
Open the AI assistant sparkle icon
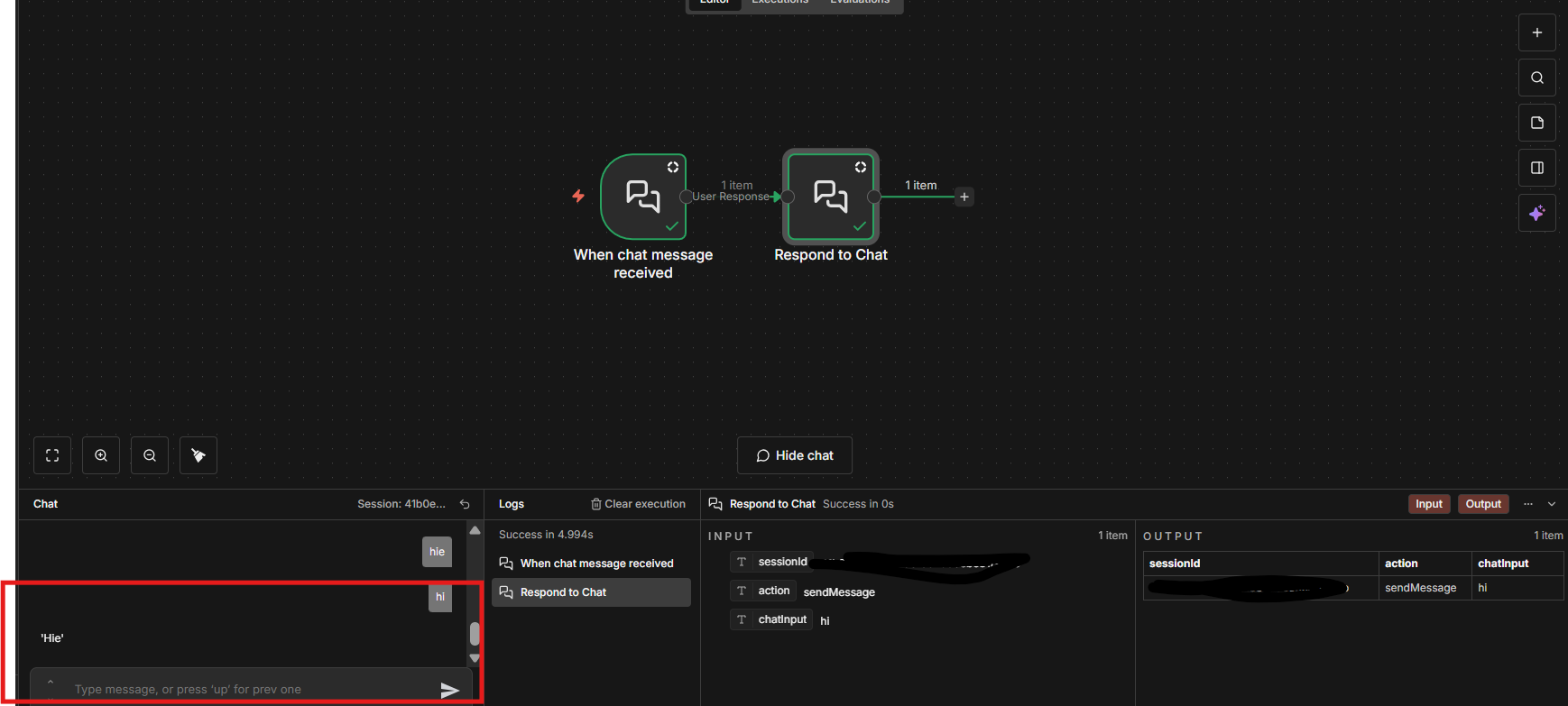pos(1536,214)
